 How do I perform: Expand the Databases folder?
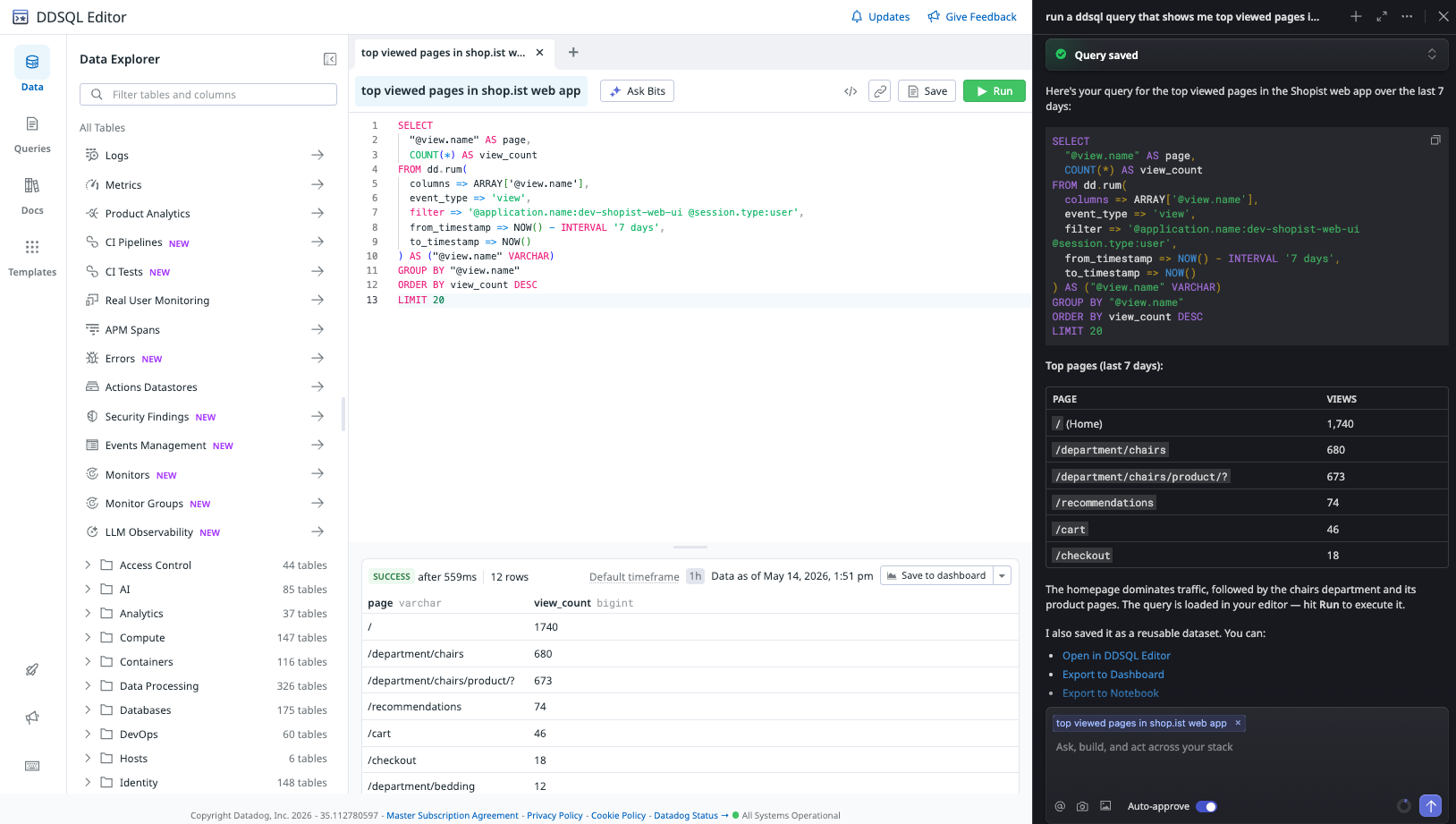click(88, 709)
